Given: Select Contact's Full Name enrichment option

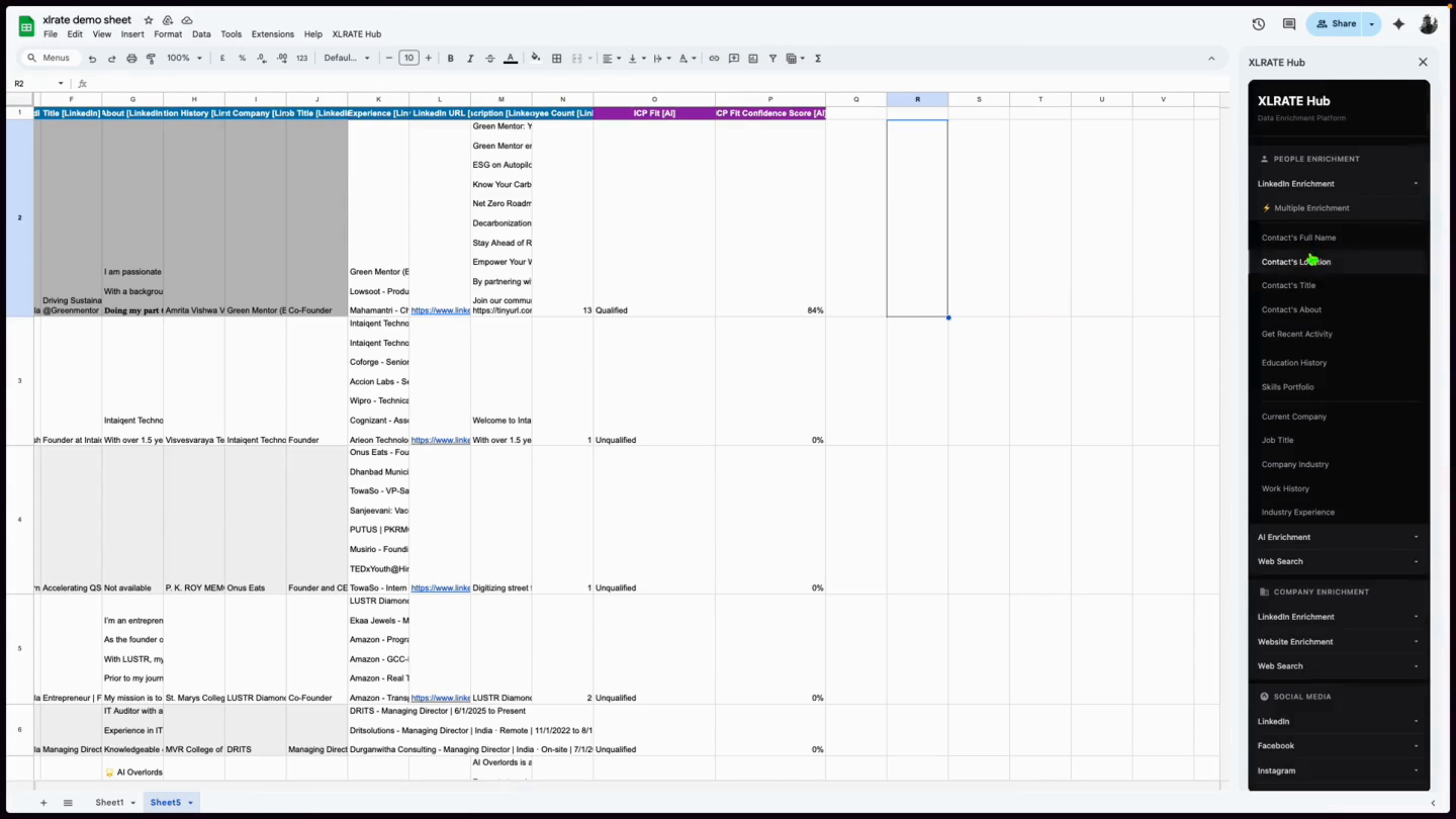Looking at the screenshot, I should point(1298,237).
